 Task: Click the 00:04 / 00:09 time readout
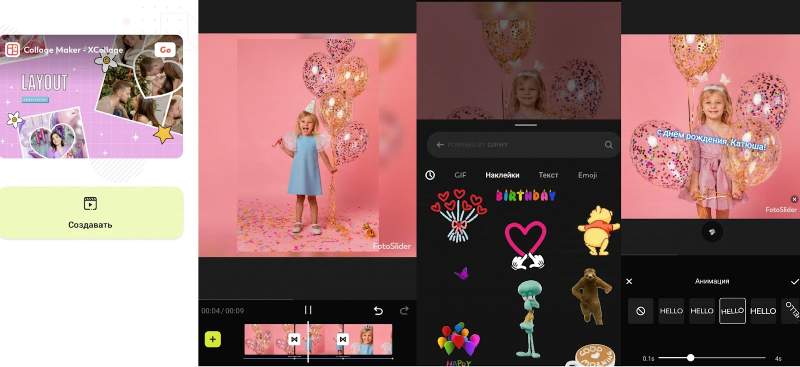click(222, 310)
